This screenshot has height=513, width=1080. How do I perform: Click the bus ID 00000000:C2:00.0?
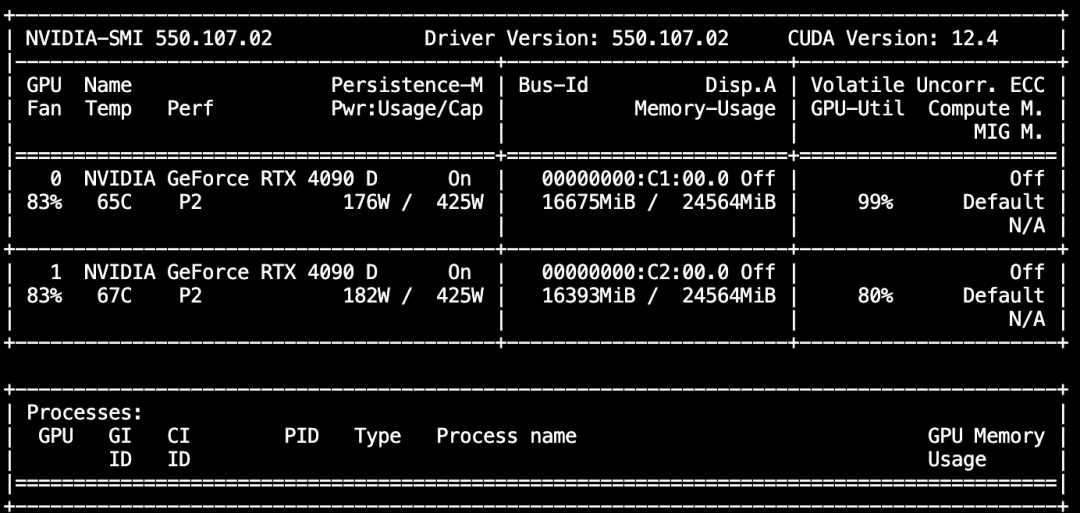click(x=635, y=272)
